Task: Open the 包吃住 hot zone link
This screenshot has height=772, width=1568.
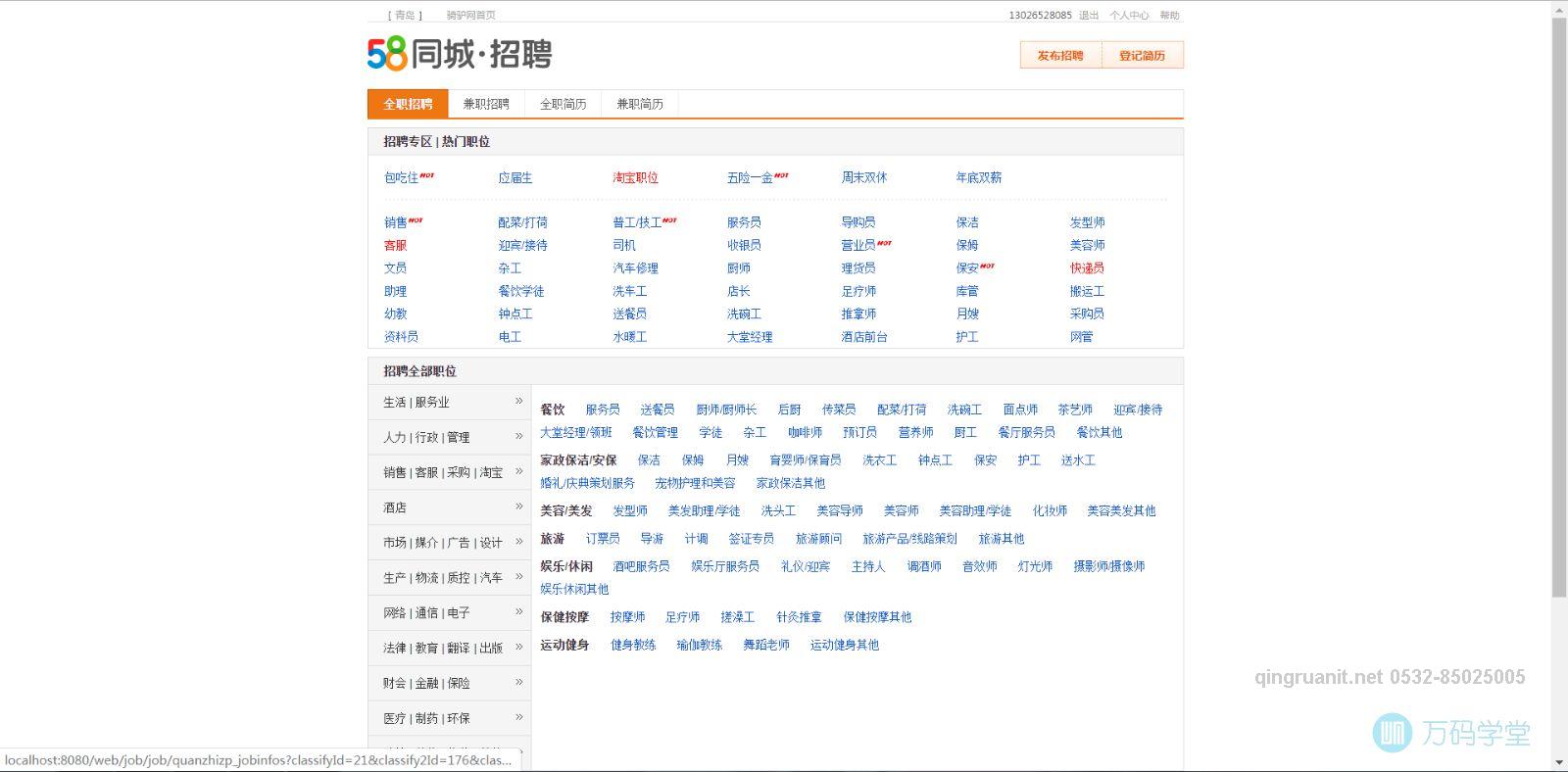Action: (401, 178)
